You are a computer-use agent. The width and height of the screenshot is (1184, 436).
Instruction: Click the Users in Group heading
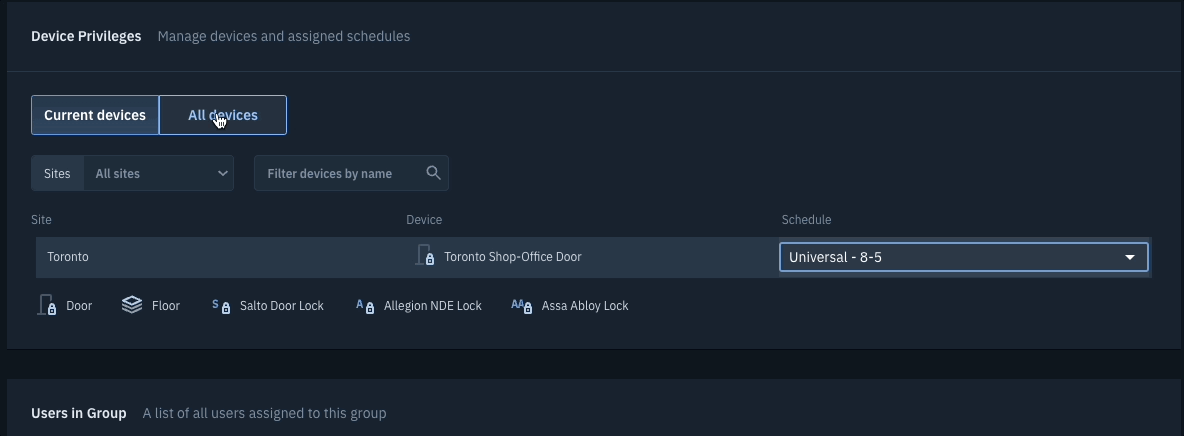tap(79, 413)
